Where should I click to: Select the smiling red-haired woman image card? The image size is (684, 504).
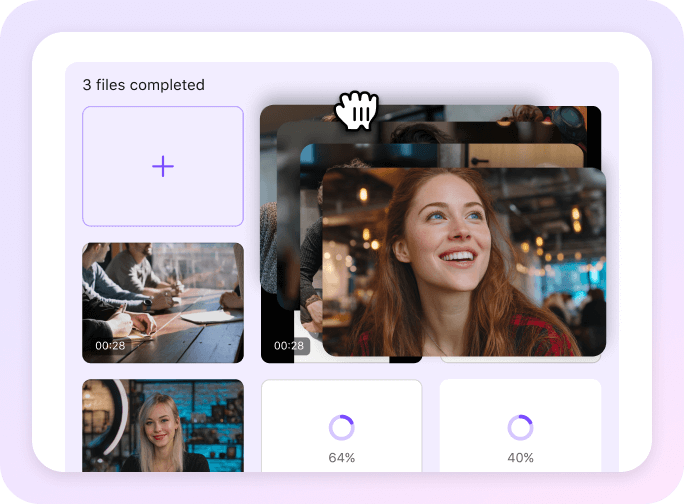click(464, 262)
